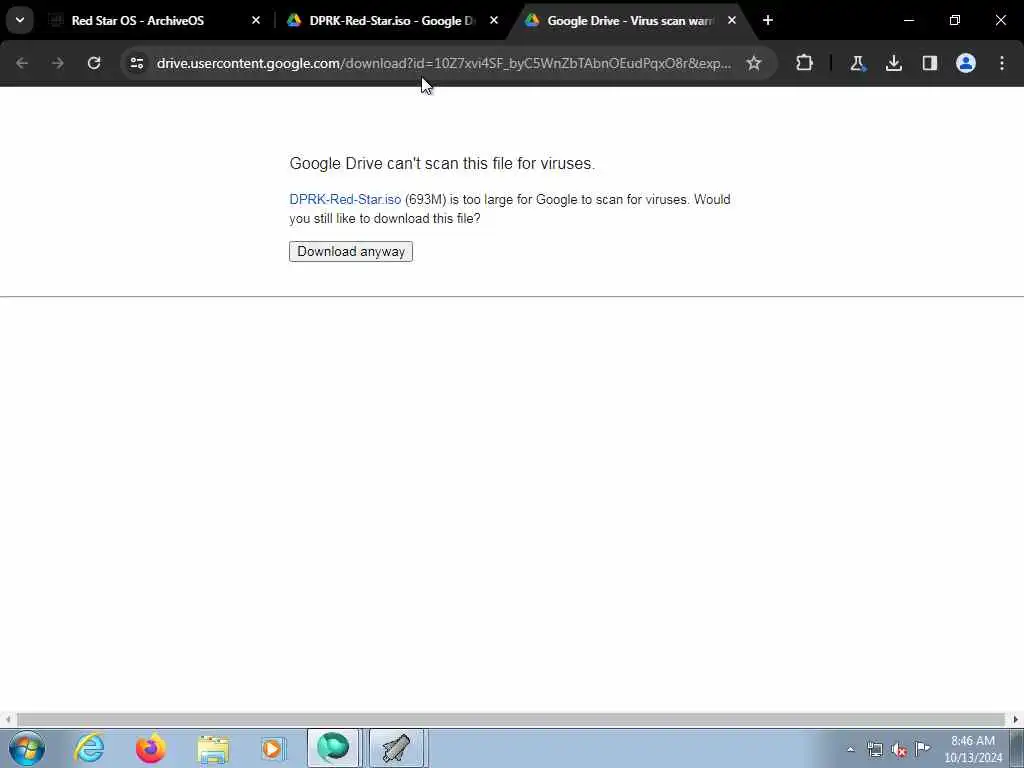Focus the address bar URL
Viewport: 1024px width, 768px height.
point(444,63)
